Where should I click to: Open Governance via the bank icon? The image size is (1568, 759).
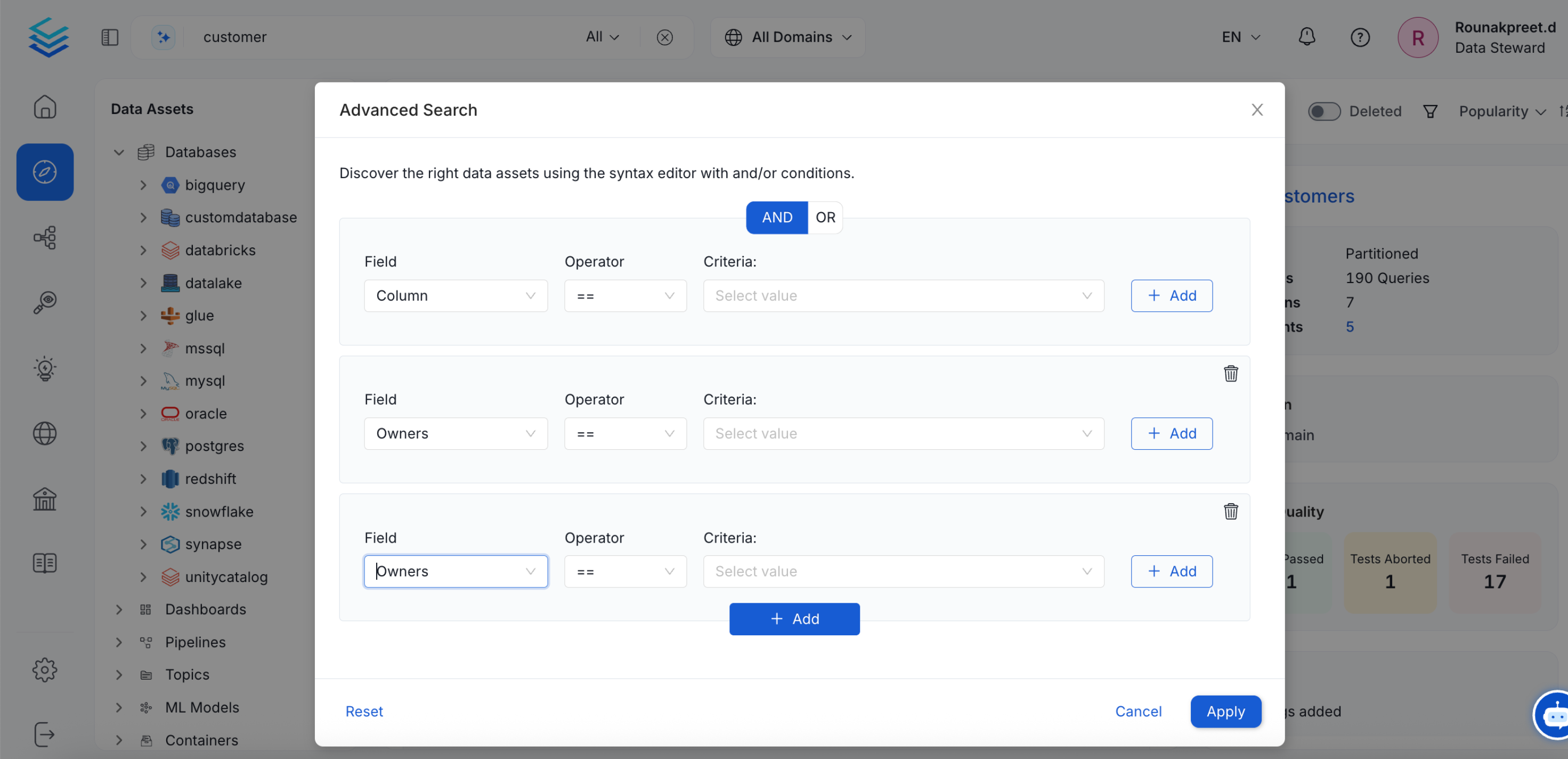[45, 499]
